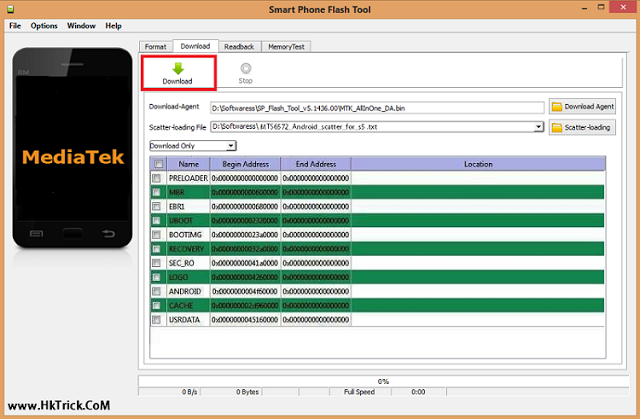Toggle the select-all checkbox in table header

158,164
